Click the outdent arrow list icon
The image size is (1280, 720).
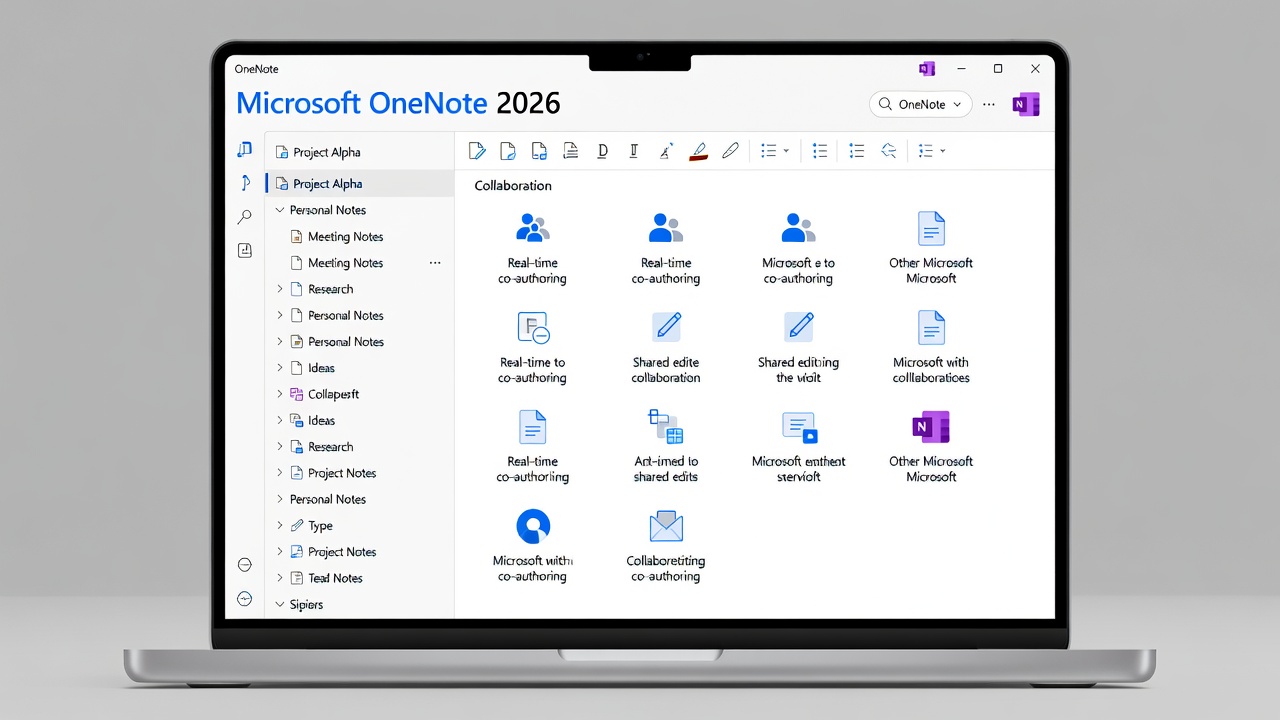(888, 151)
